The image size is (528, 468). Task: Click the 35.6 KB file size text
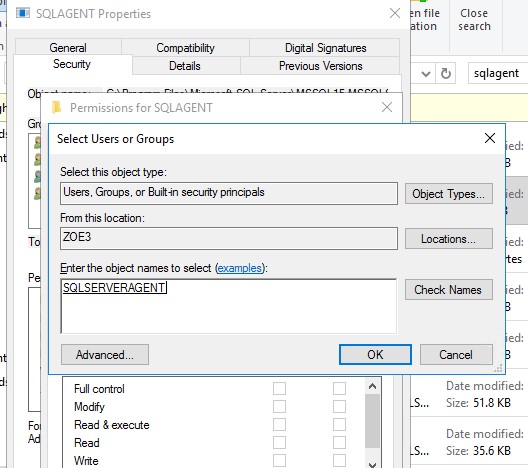point(492,450)
